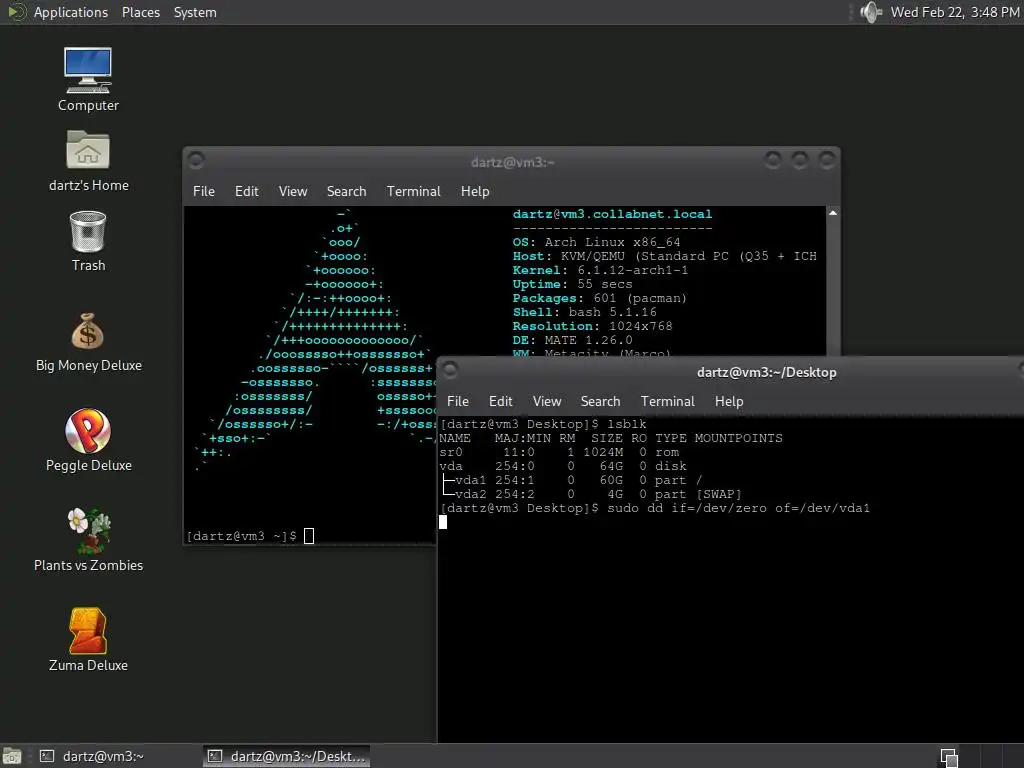The image size is (1024, 768).
Task: Click 'dartz@vm3.collabnet.local' header text
Action: 612,214
